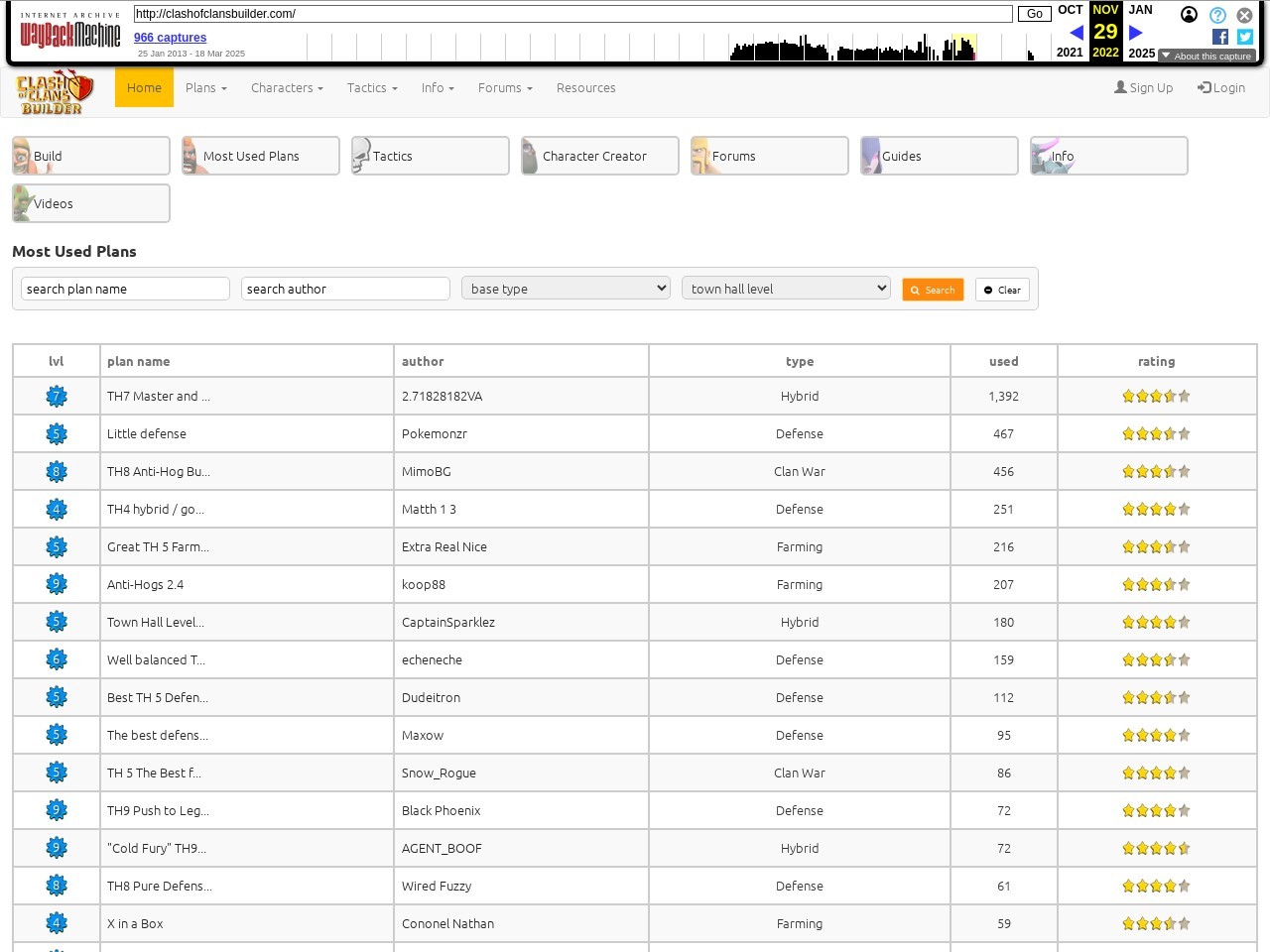Click the Clear button
The height and width of the screenshot is (952, 1270).
tap(1002, 290)
